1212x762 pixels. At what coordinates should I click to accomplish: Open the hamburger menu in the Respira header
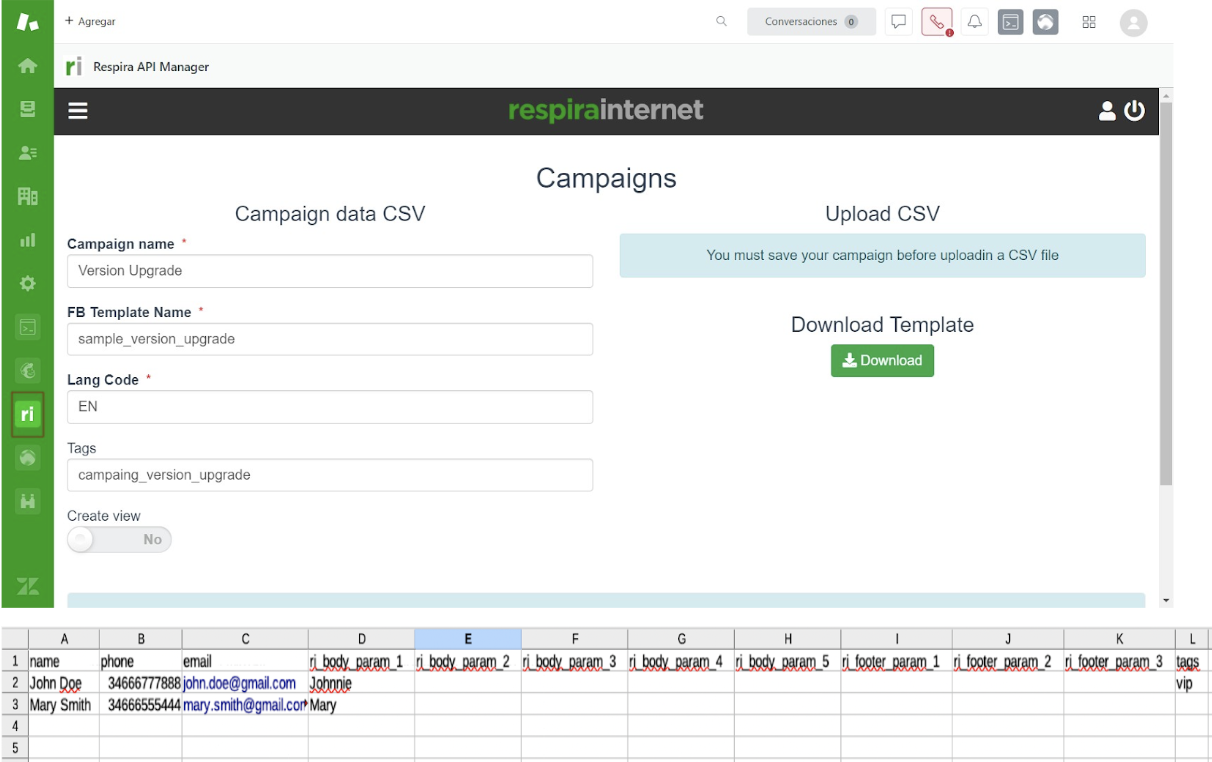[78, 111]
